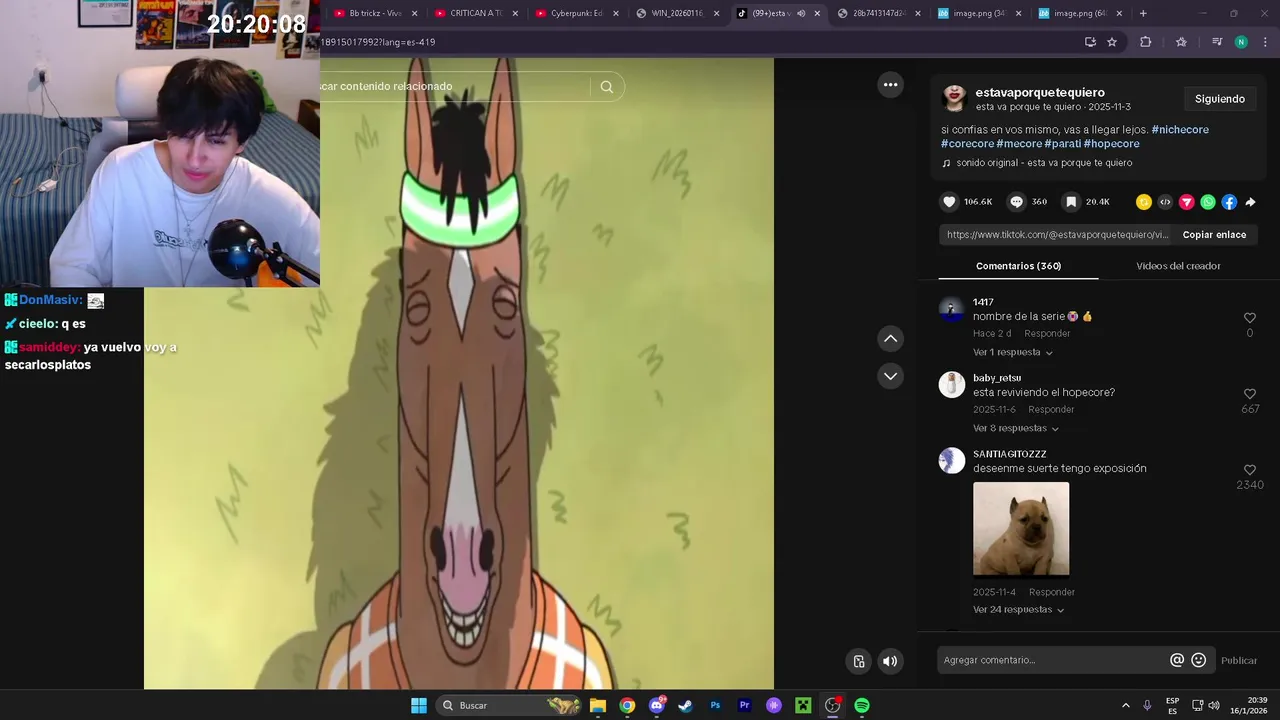Open Spotify from the taskbar
This screenshot has height=720, width=1280.
(x=861, y=706)
